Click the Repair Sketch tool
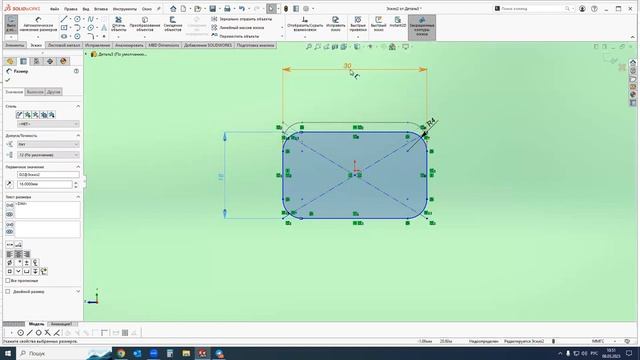 click(336, 24)
